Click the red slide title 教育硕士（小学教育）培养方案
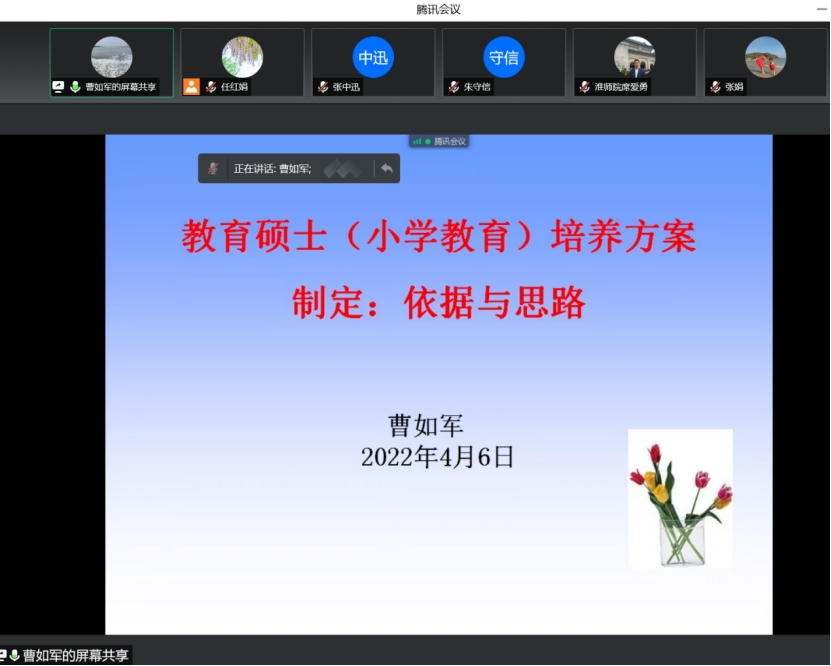Viewport: 831px width, 666px height. 438,238
